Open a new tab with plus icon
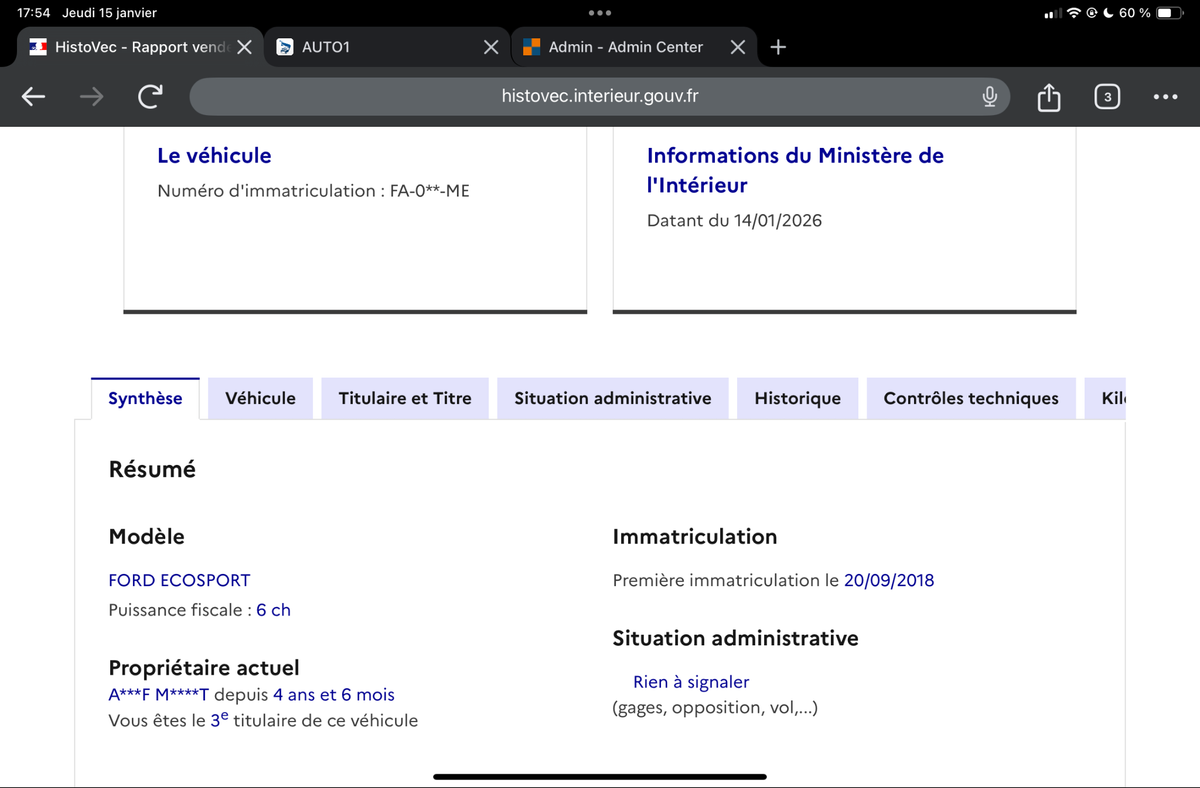The height and width of the screenshot is (788, 1200). (780, 47)
